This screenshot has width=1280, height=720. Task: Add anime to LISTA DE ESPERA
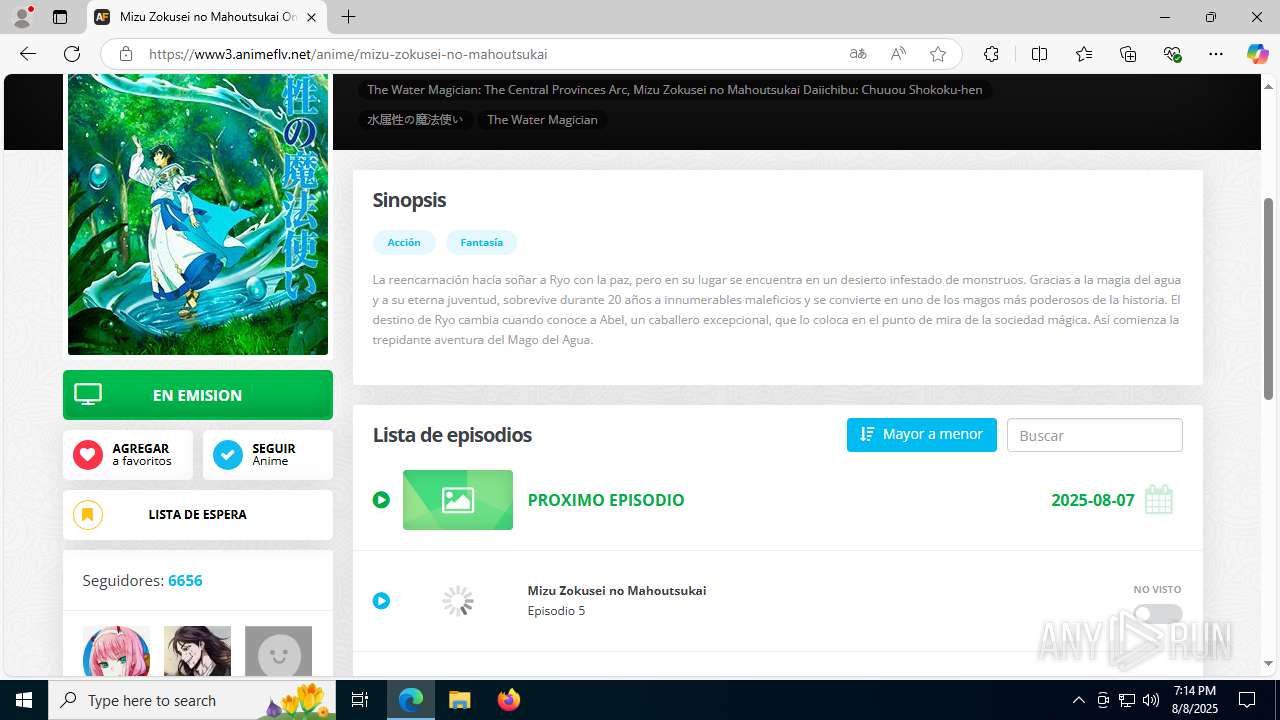(x=198, y=515)
